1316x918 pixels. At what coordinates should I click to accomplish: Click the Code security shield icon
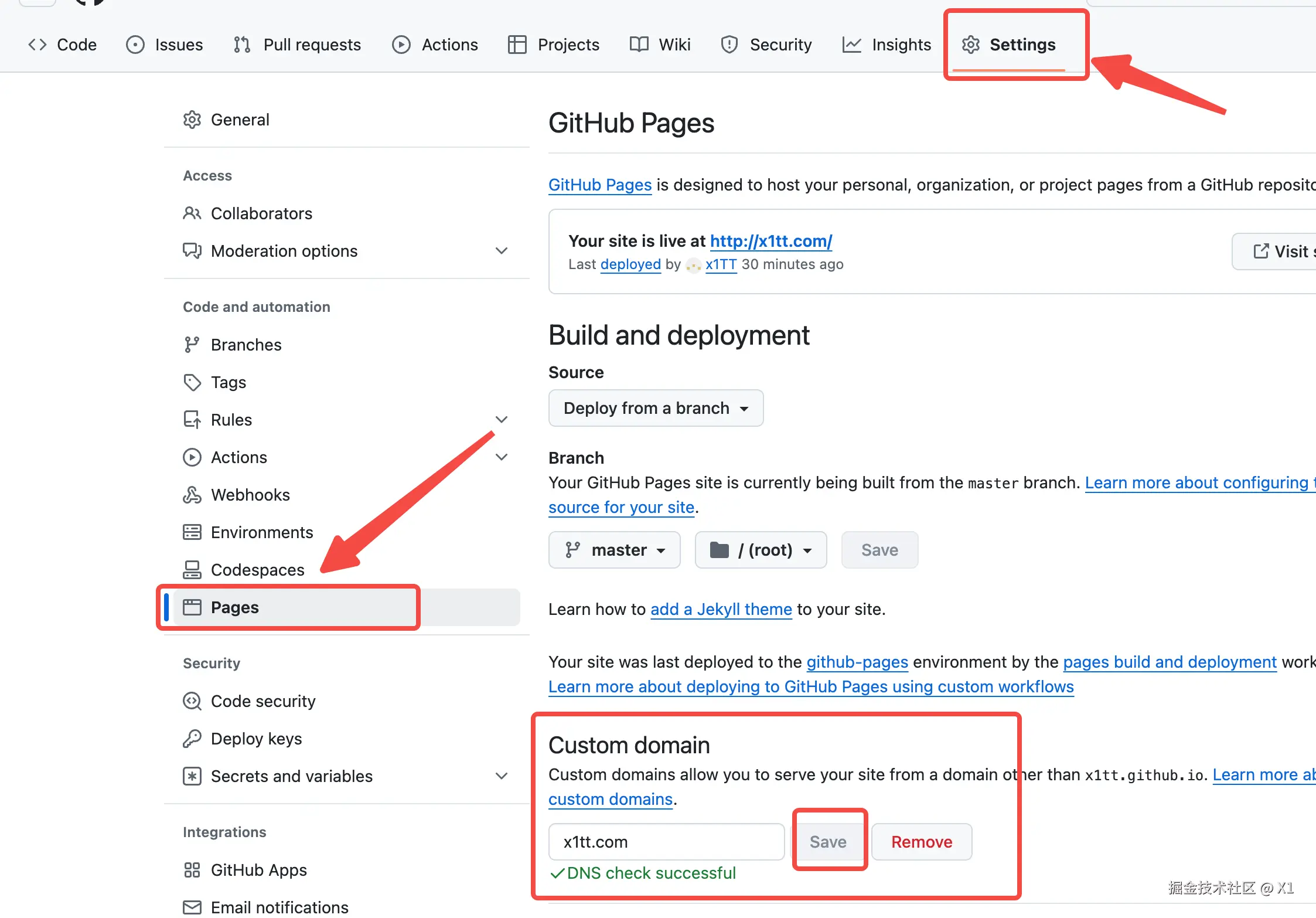click(192, 701)
